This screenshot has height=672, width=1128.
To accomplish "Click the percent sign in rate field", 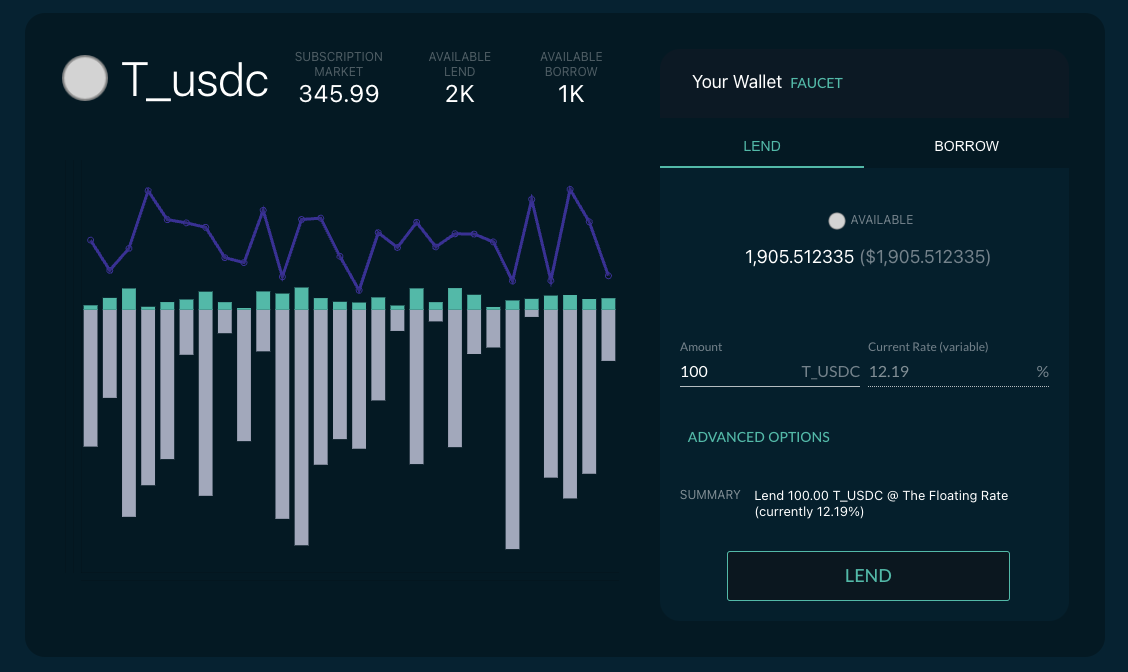I will coord(1042,372).
